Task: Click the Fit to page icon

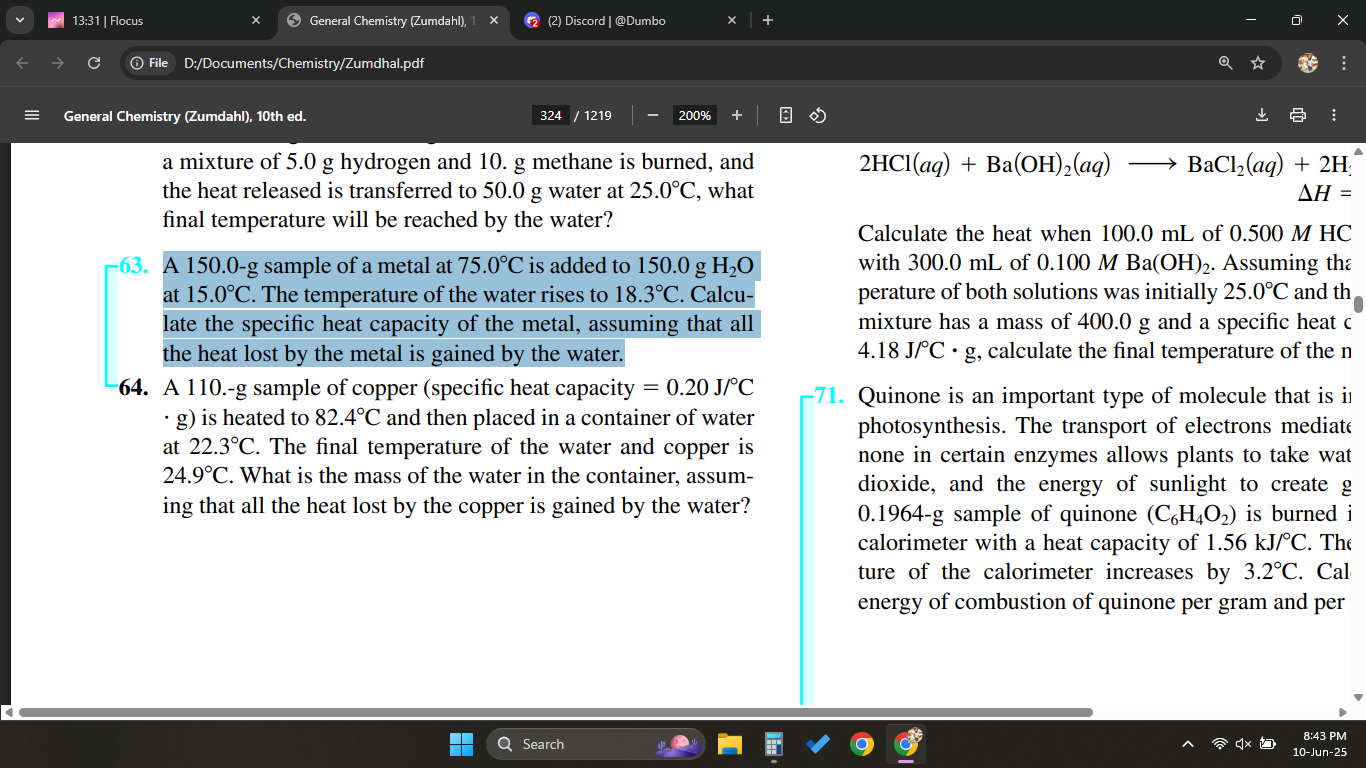Action: click(x=786, y=115)
